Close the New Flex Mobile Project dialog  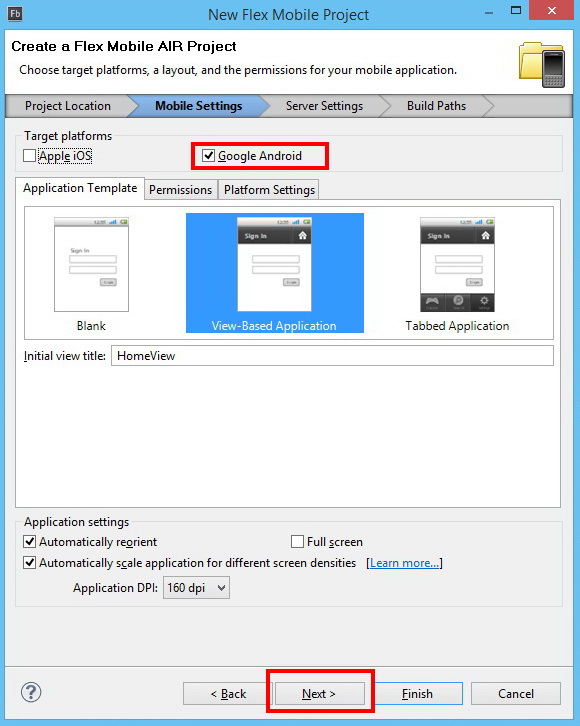[551, 10]
